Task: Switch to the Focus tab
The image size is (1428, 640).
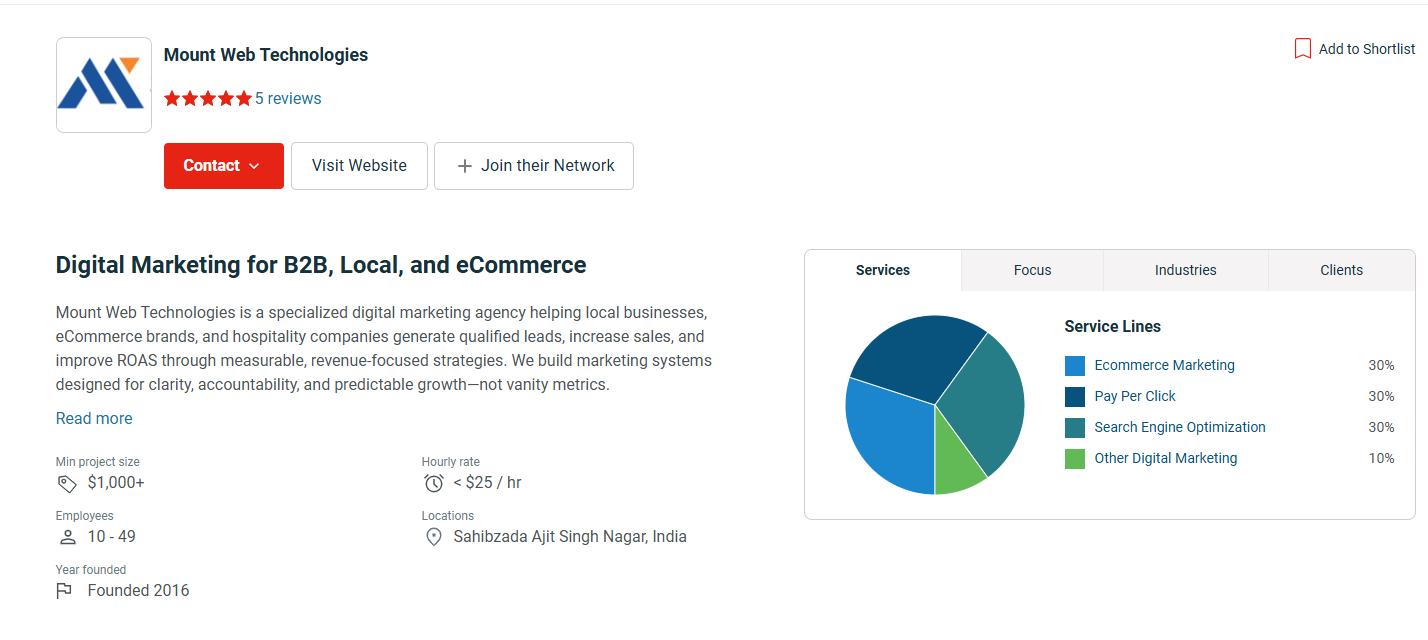Action: (1032, 270)
